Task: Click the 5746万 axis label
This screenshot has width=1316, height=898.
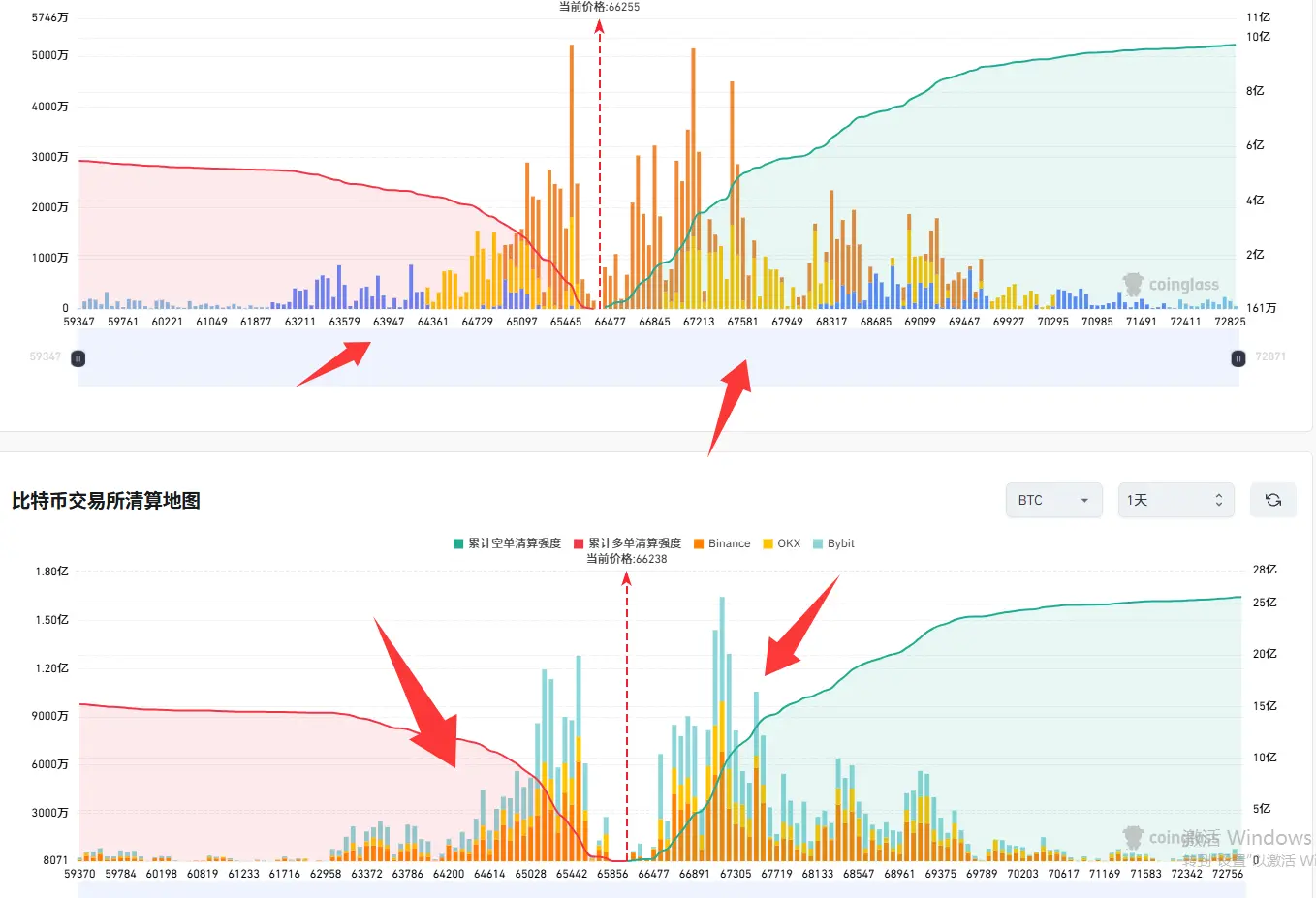Action: coord(50,17)
